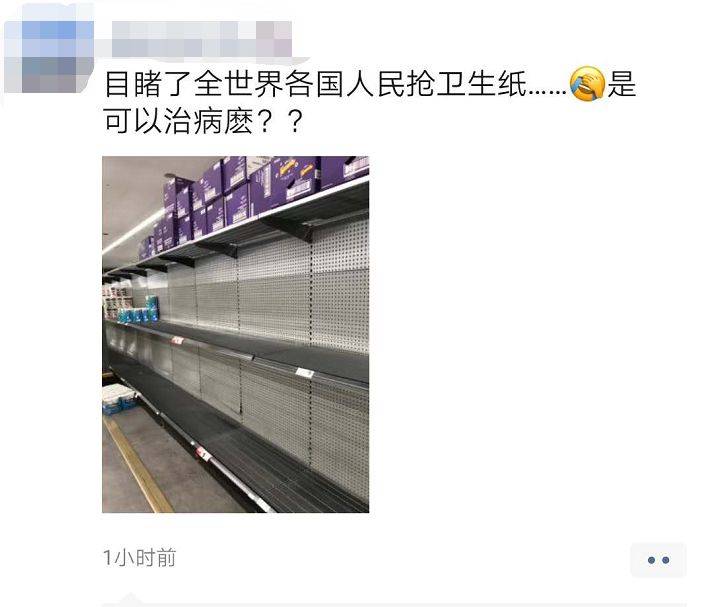Click the red tag on the bottom shelf

click(203, 453)
